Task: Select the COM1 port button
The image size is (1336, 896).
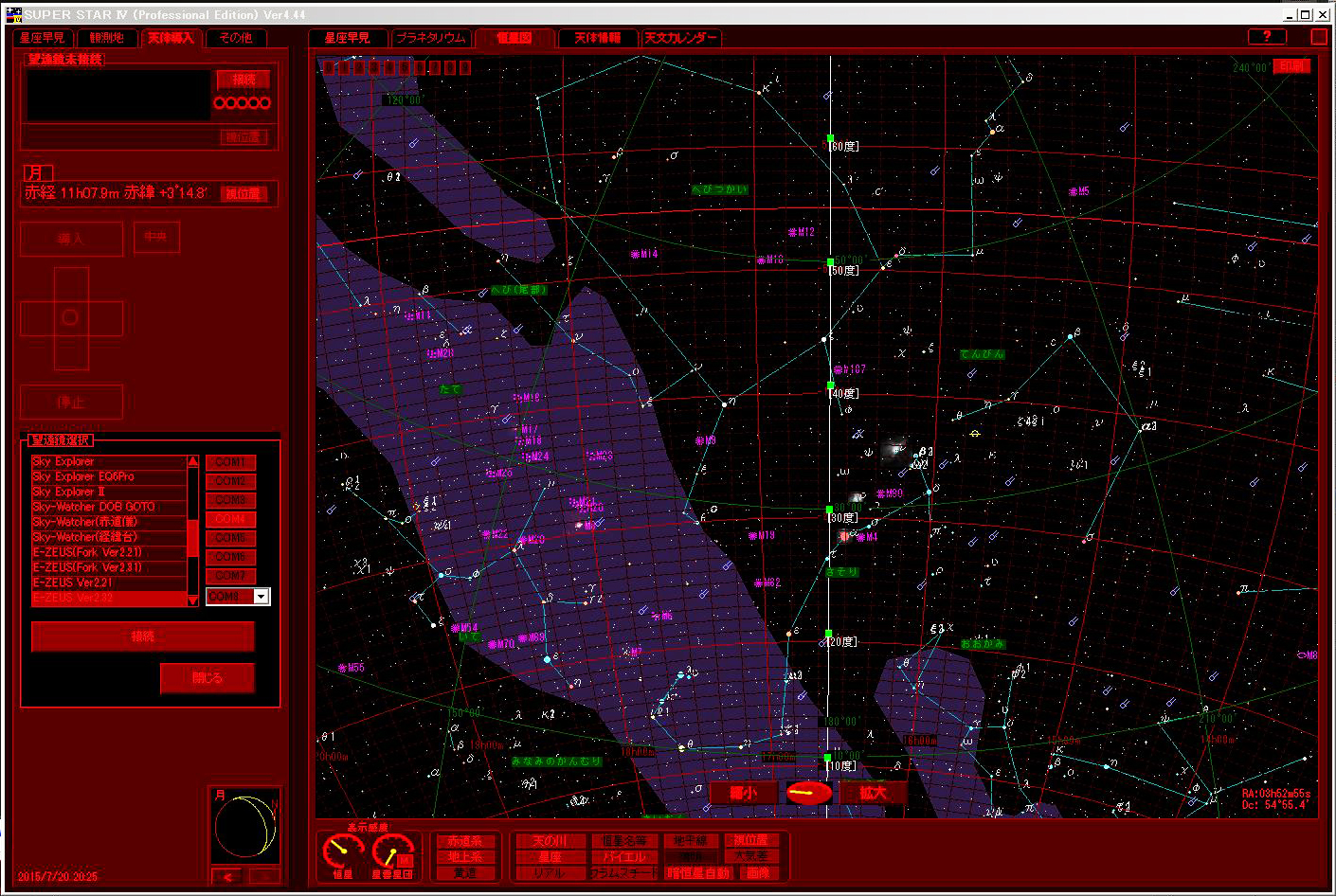Action: (230, 462)
